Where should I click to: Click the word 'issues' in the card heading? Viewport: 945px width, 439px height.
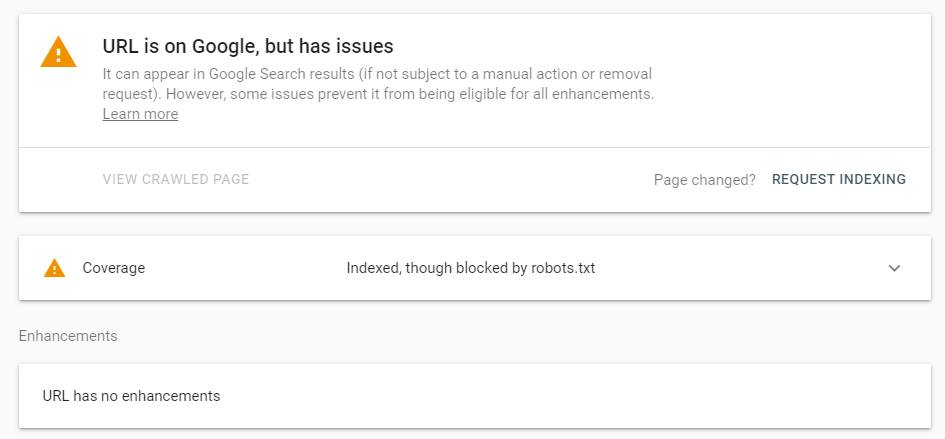[x=365, y=46]
